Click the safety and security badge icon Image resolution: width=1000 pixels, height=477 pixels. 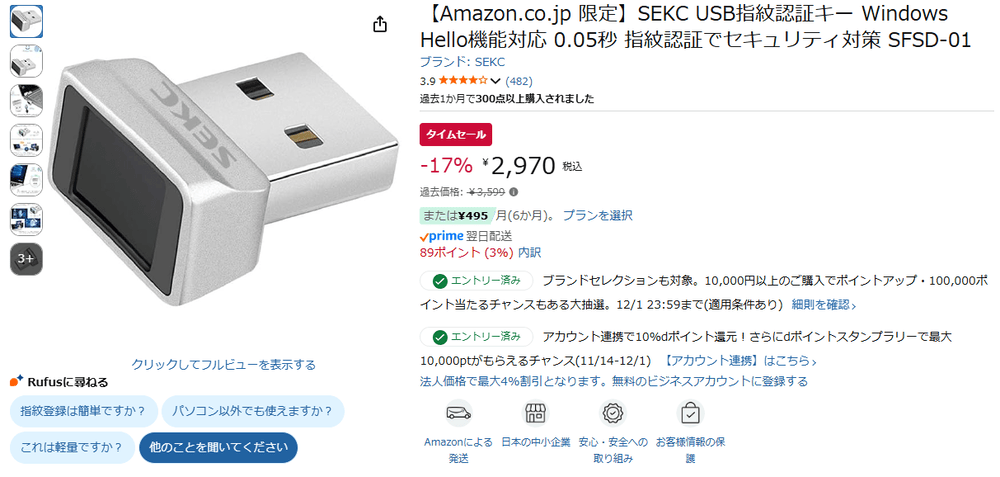click(613, 413)
